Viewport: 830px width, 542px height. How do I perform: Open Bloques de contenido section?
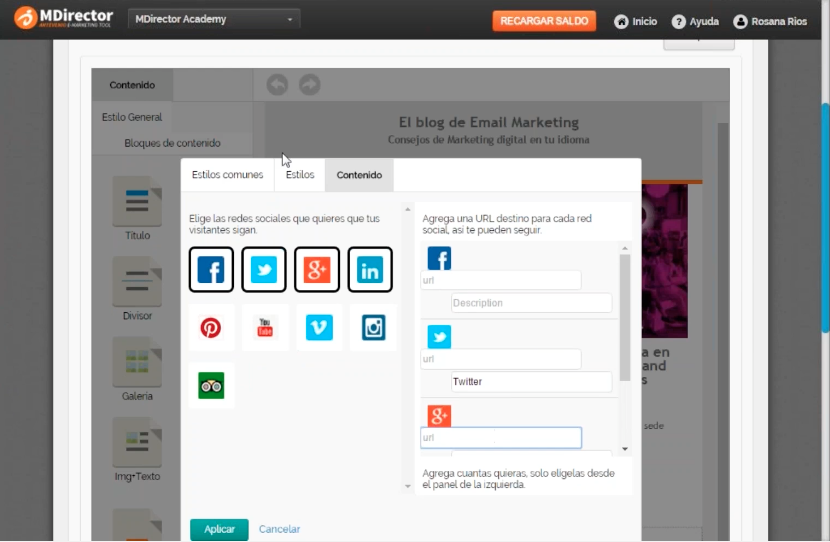click(172, 143)
